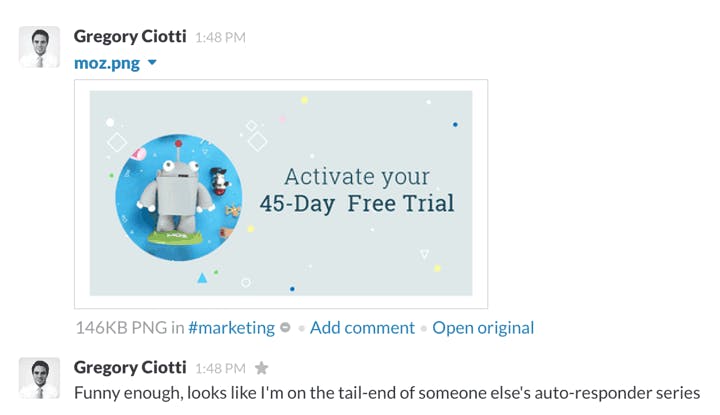The width and height of the screenshot is (720, 415).
Task: Click Gregory Ciotti's name on the text message
Action: coord(130,367)
